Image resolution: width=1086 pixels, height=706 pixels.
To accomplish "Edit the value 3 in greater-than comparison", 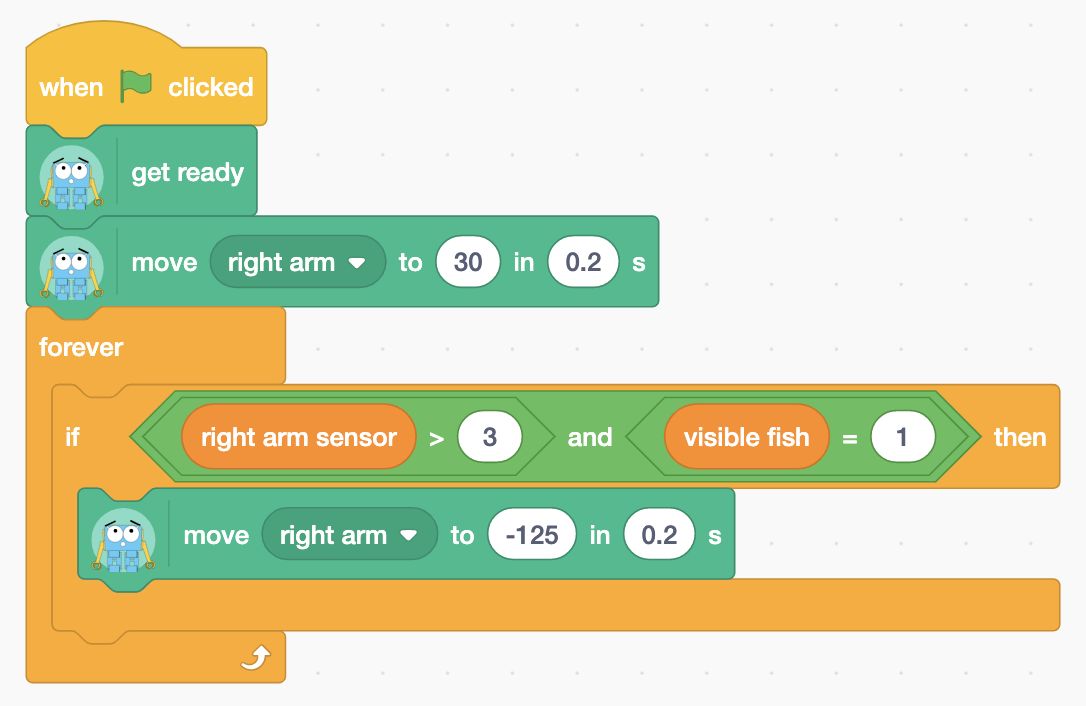I will click(490, 437).
